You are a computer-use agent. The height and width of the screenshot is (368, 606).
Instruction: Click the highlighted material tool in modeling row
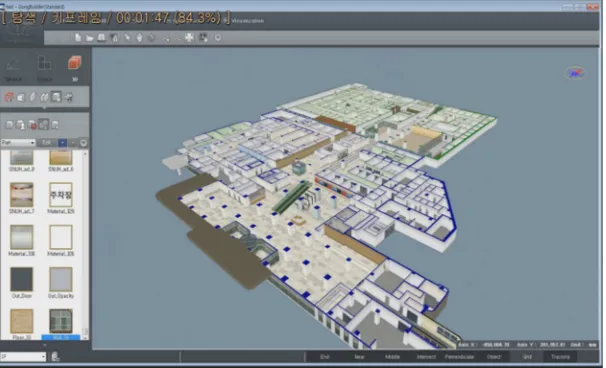click(x=56, y=97)
